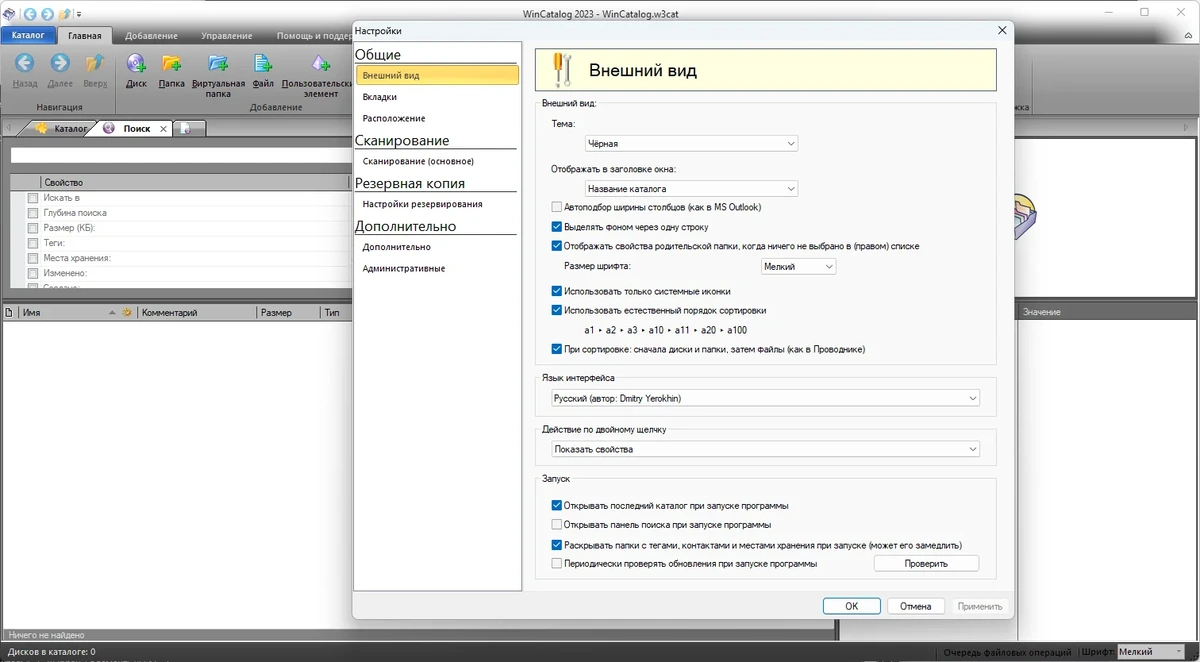
Task: Add a file with the Файл icon
Action: (x=263, y=64)
